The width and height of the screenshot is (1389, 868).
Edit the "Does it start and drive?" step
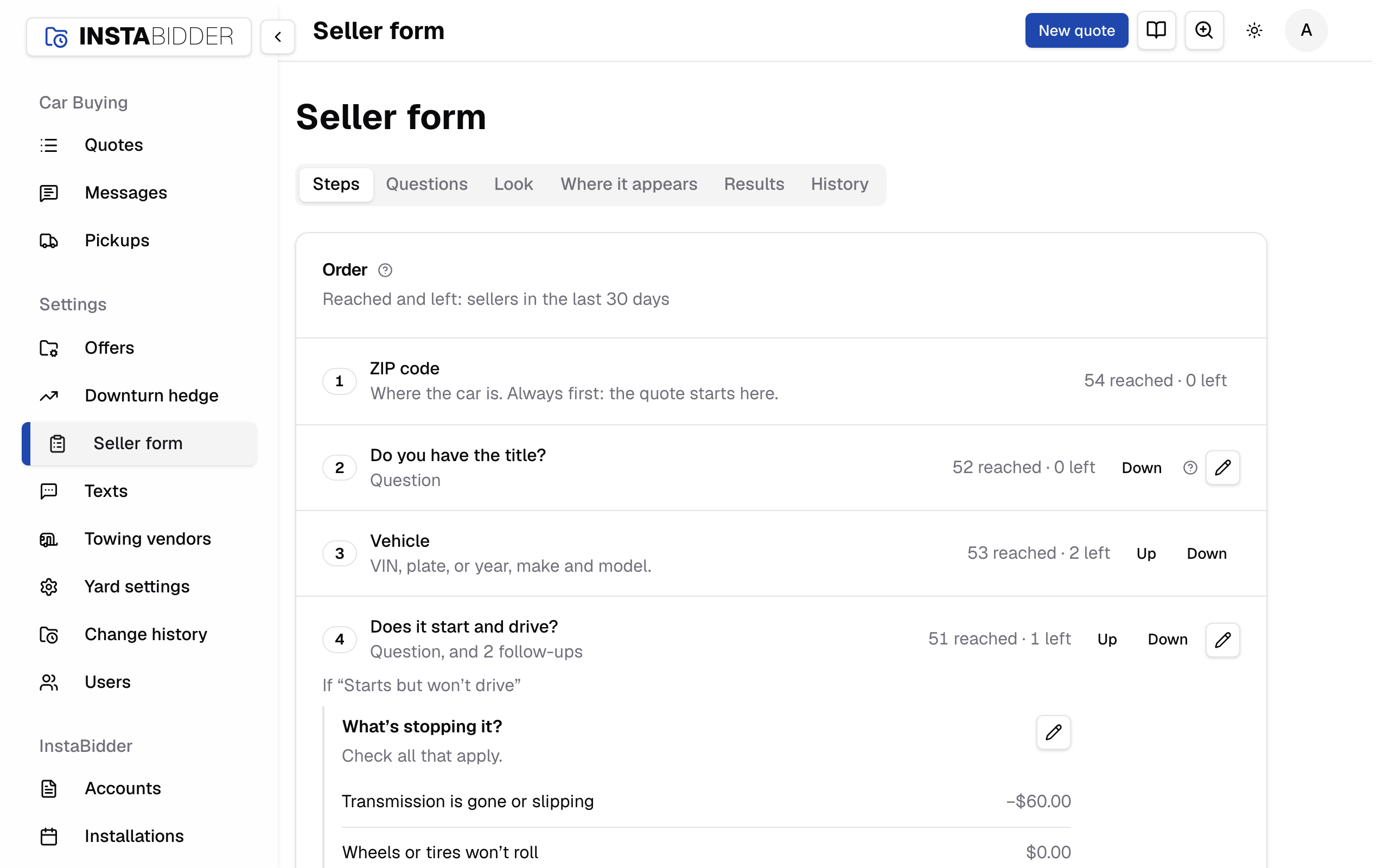click(1222, 640)
